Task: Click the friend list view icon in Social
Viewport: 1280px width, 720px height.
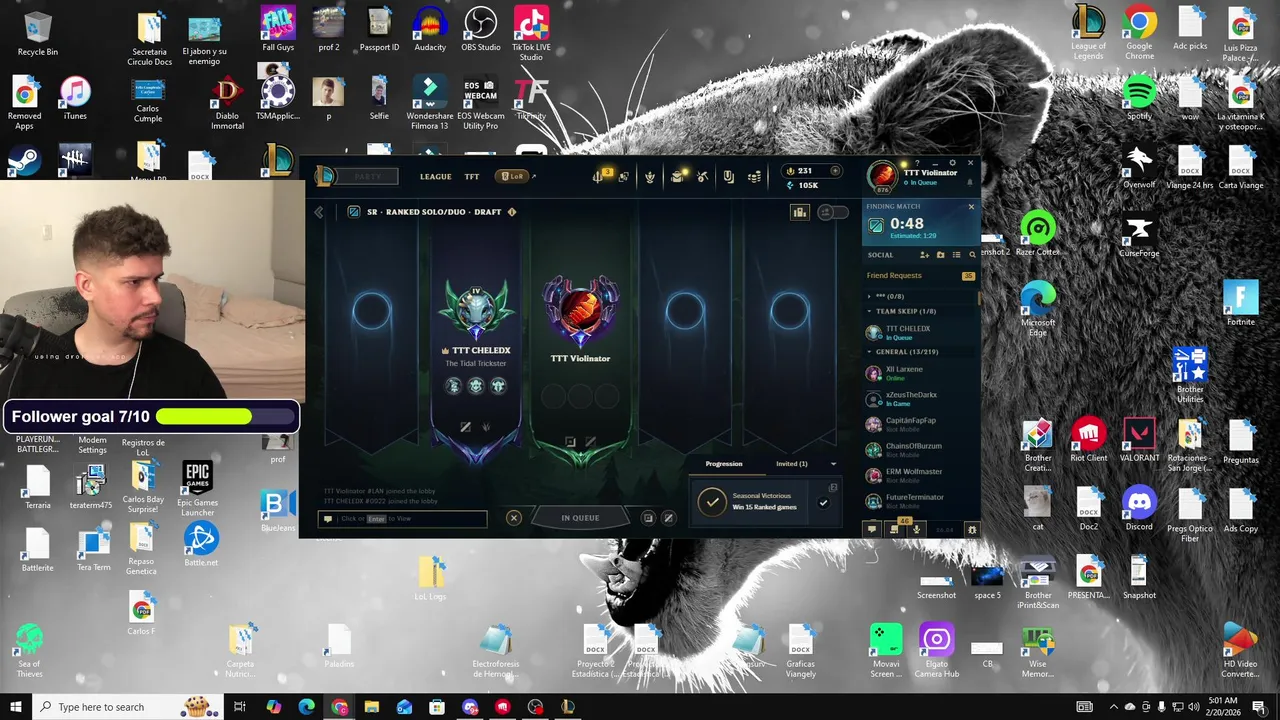Action: click(957, 255)
